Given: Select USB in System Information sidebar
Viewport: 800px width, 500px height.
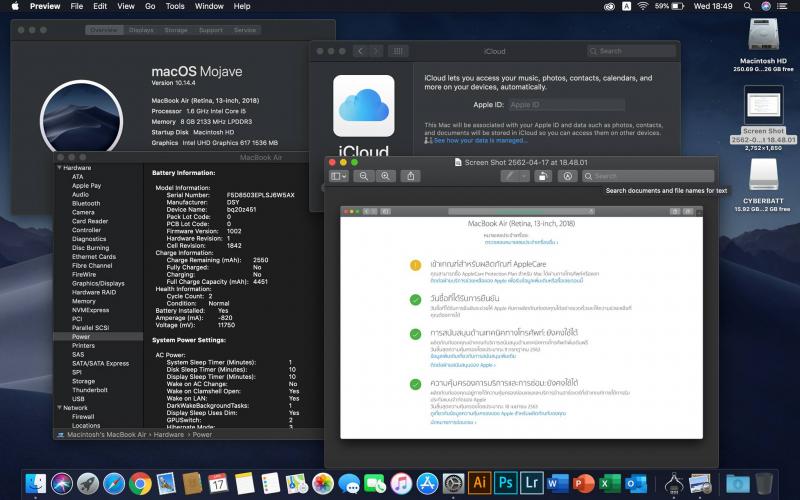Looking at the screenshot, I should coord(78,399).
